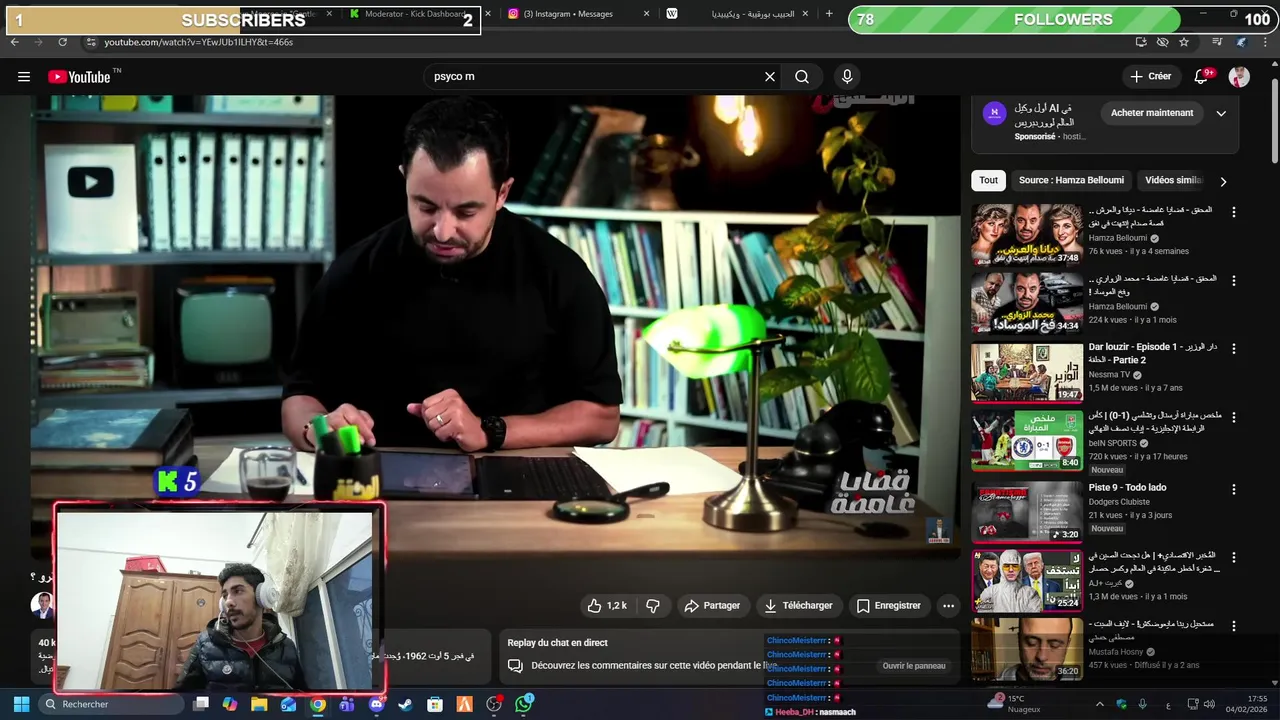The width and height of the screenshot is (1280, 720).
Task: Click the channel watermark in video corner
Action: point(938,531)
